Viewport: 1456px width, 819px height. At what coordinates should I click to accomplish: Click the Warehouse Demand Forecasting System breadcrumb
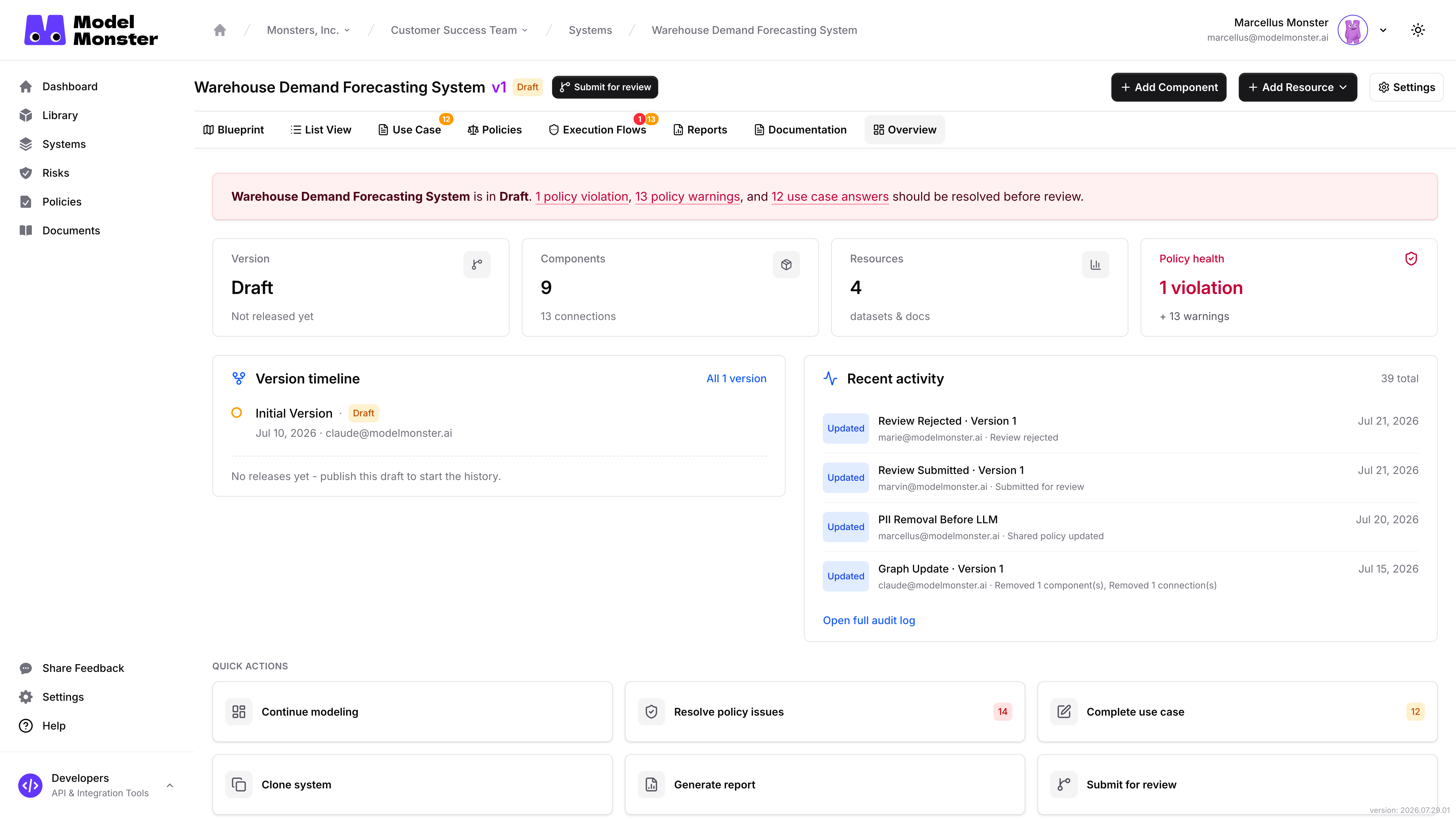point(754,30)
